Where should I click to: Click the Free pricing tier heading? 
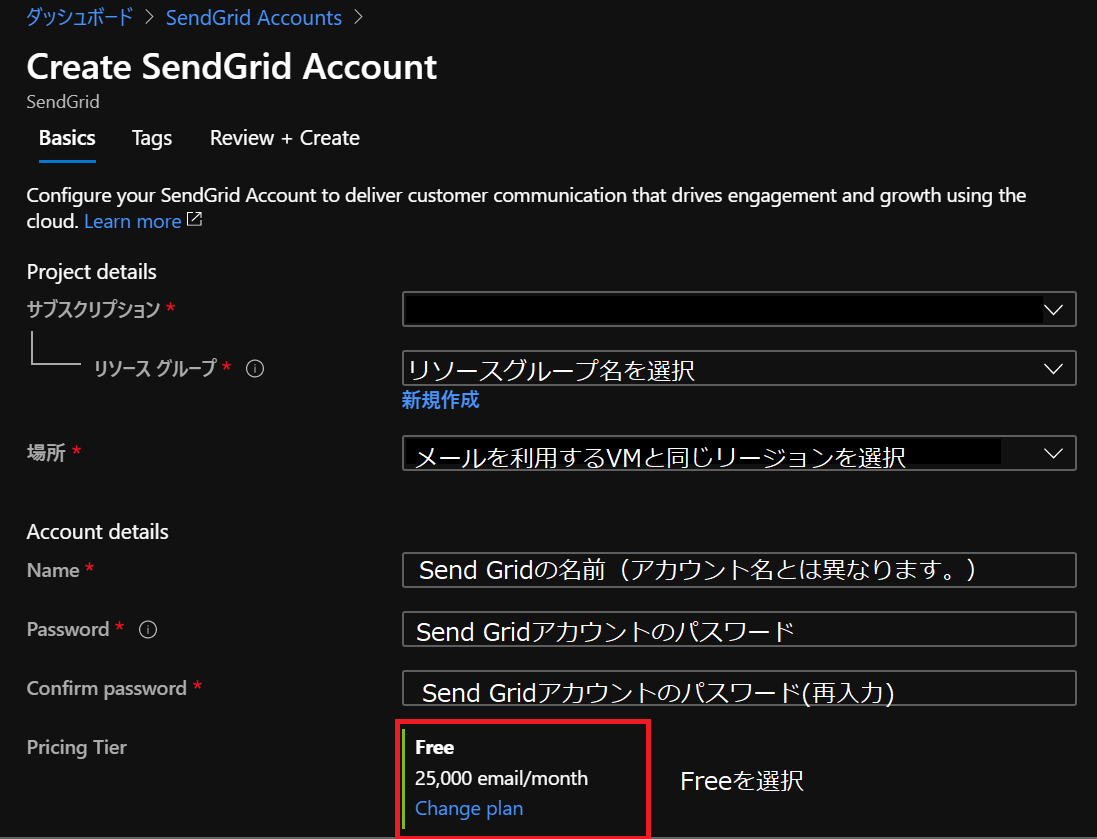click(x=434, y=747)
